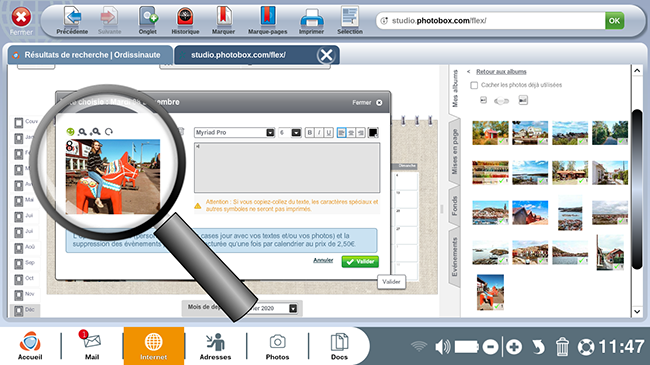Open the black text color swatch
Image resolution: width=650 pixels, height=365 pixels.
373,133
